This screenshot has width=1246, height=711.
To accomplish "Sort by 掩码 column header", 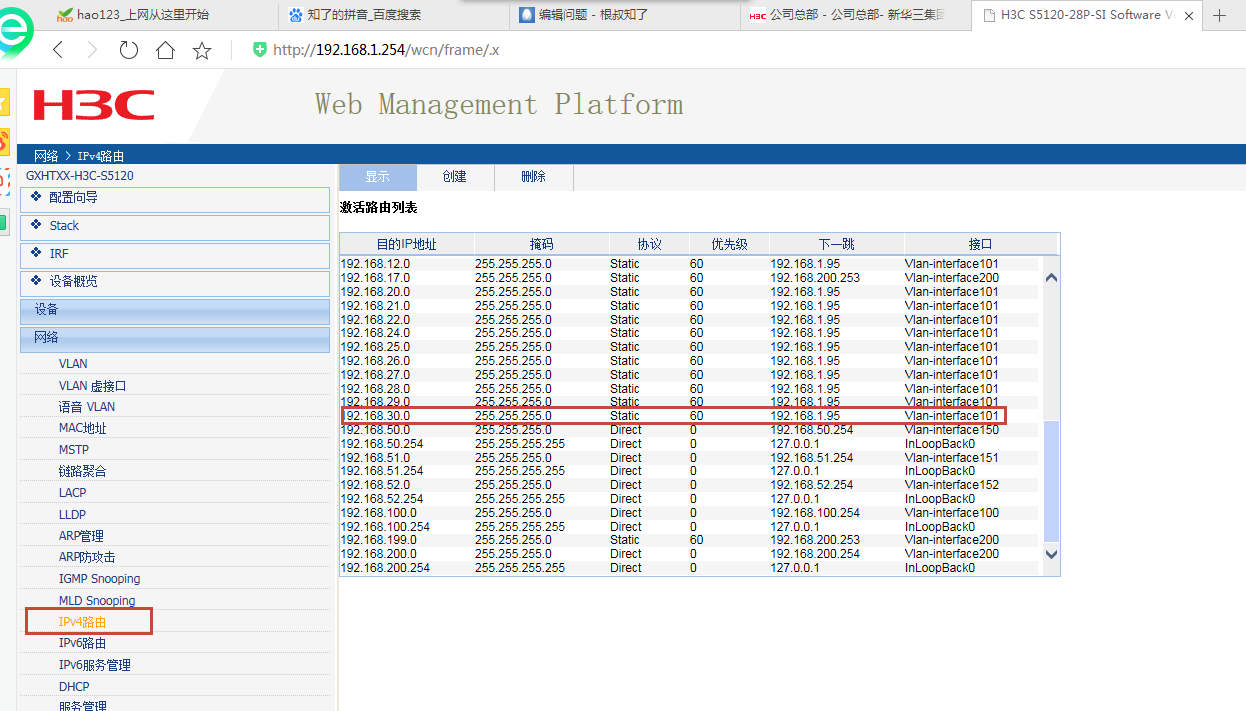I will coord(541,244).
